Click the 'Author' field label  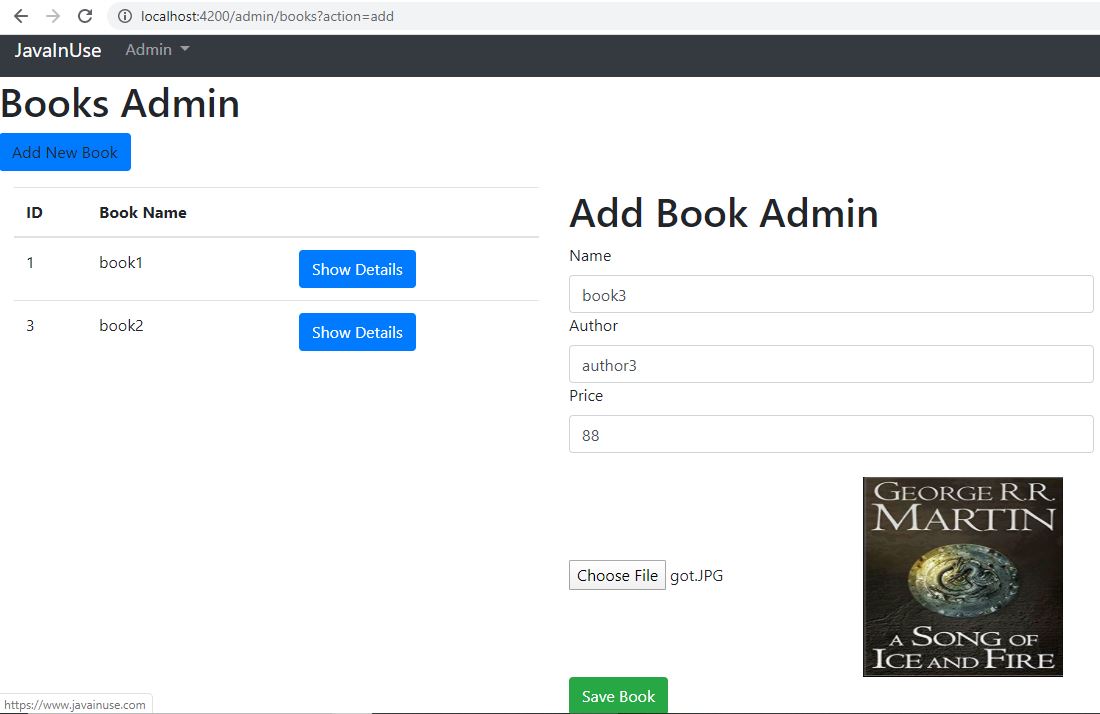point(593,326)
